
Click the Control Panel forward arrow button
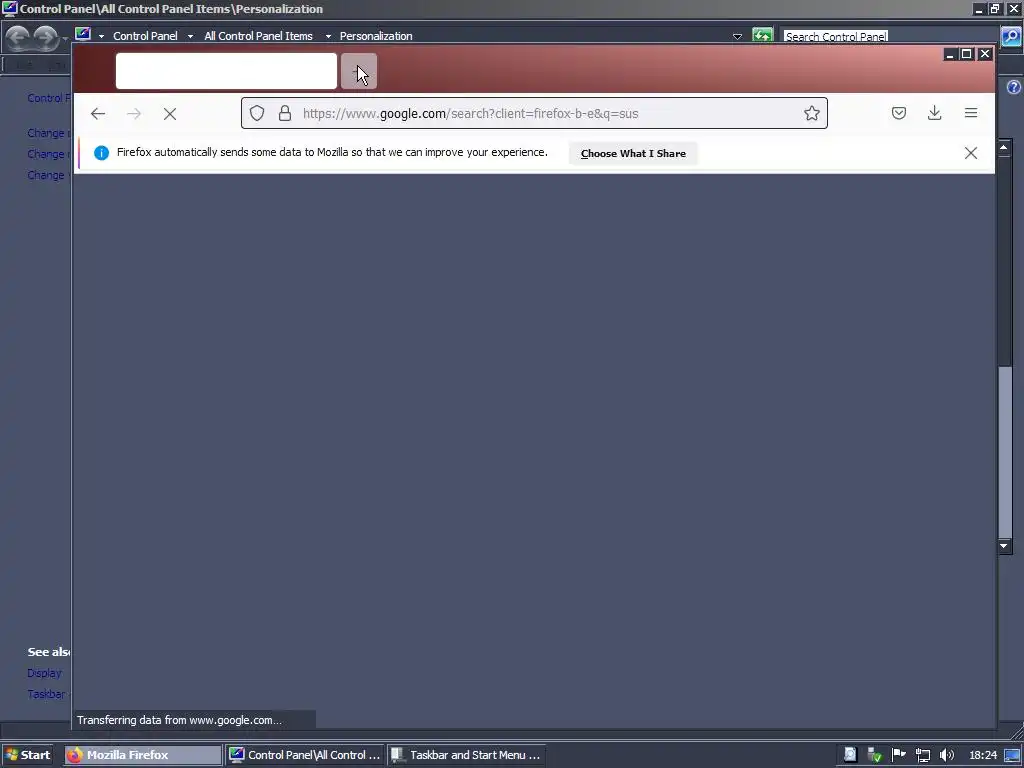click(44, 37)
